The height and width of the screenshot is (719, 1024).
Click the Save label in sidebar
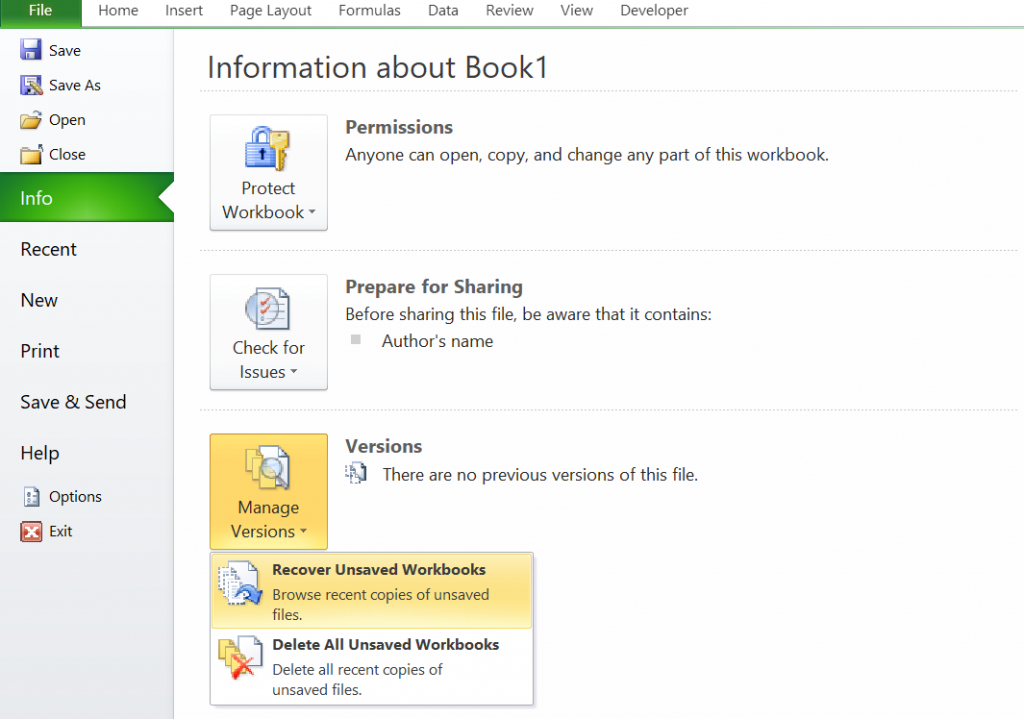65,50
